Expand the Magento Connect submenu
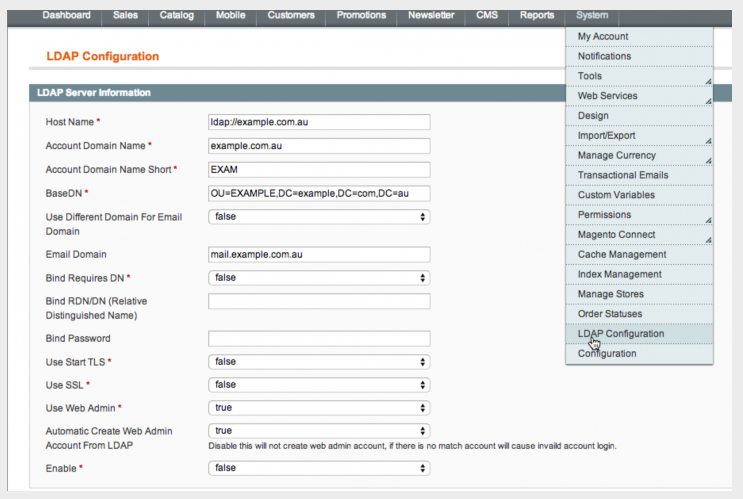The image size is (743, 499). pyautogui.click(x=639, y=235)
